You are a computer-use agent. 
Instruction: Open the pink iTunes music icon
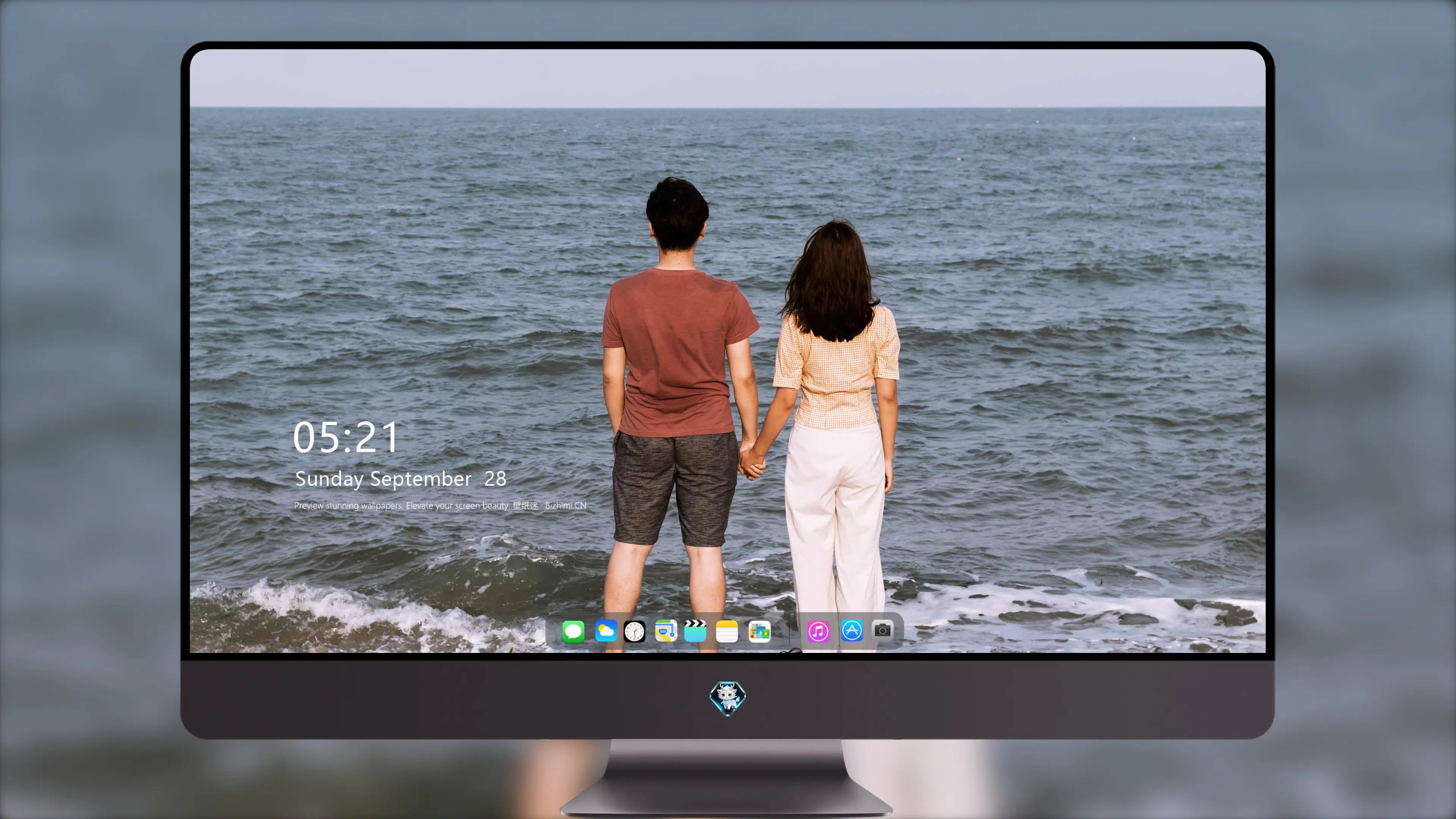pos(819,631)
